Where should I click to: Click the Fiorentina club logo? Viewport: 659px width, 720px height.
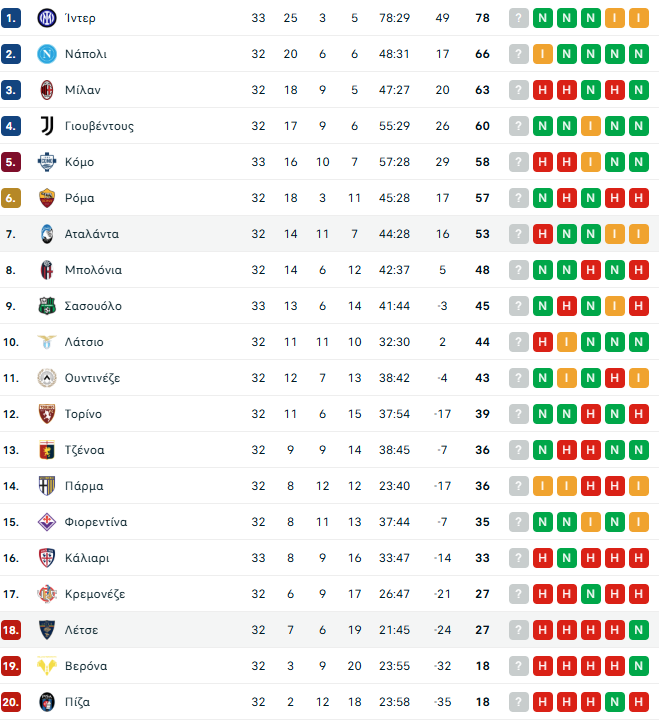[x=46, y=522]
